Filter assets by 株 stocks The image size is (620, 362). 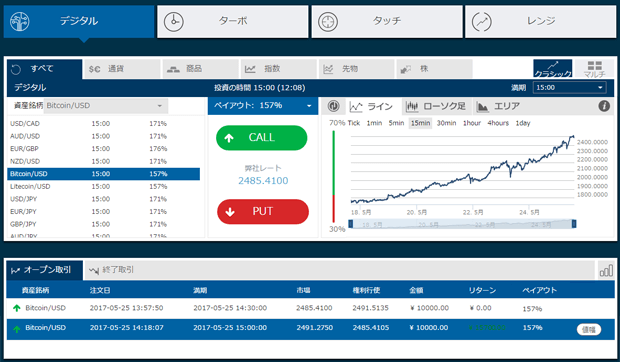(x=435, y=69)
